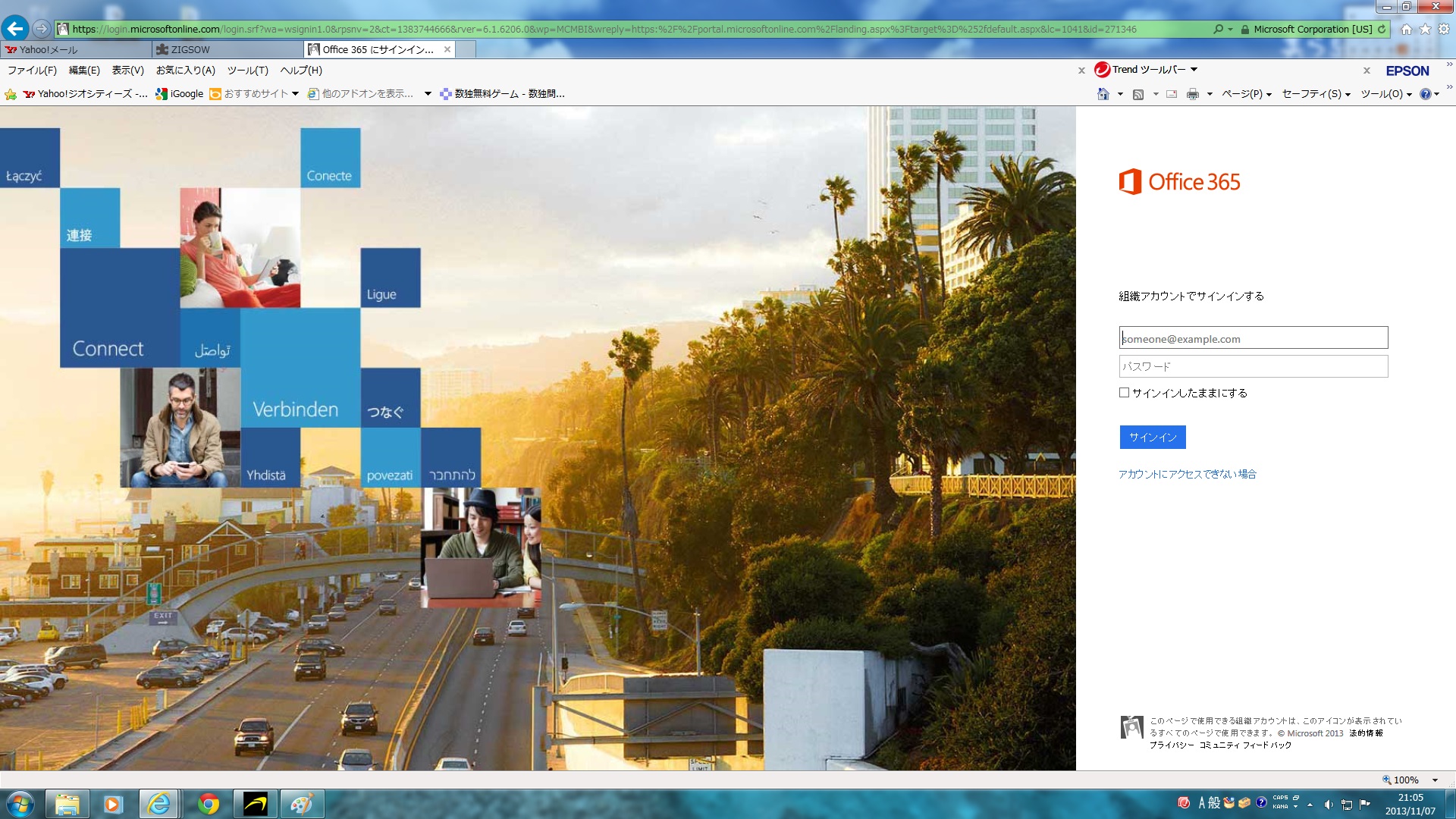1456x819 pixels.
Task: Click the refresh icon in address bar
Action: point(1382,29)
